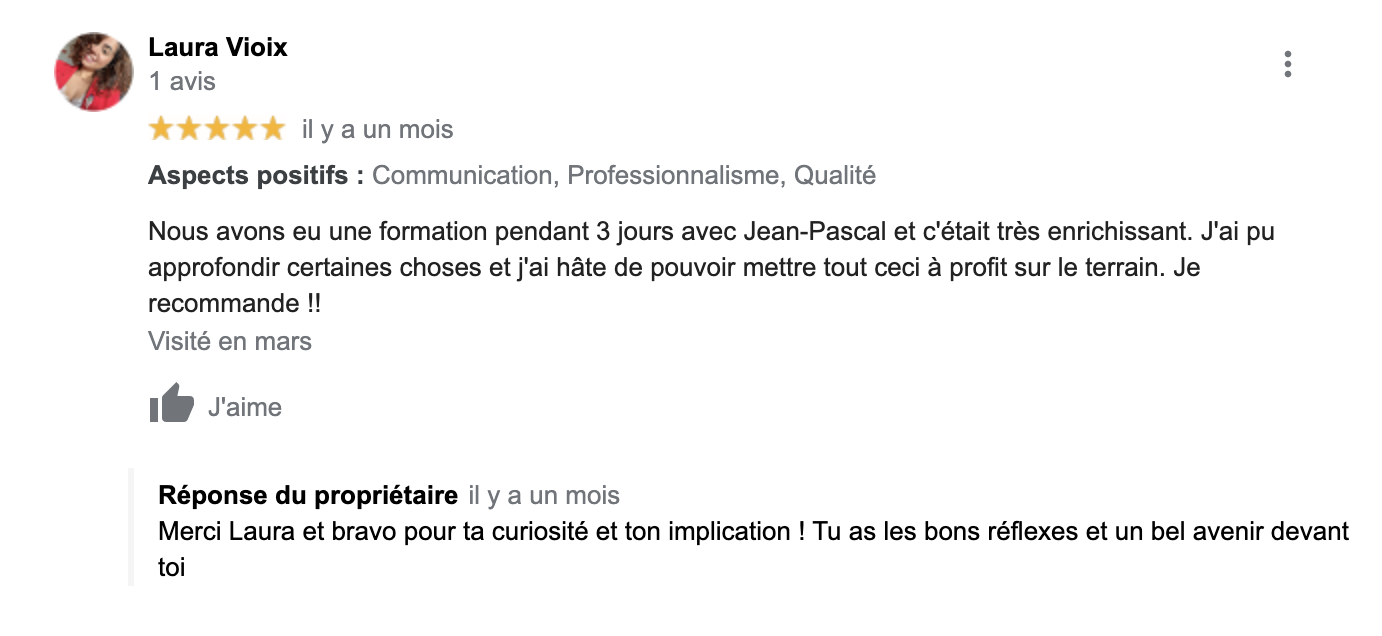Open the Laura Vioix reviewer name link
The width and height of the screenshot is (1382, 636).
[218, 47]
